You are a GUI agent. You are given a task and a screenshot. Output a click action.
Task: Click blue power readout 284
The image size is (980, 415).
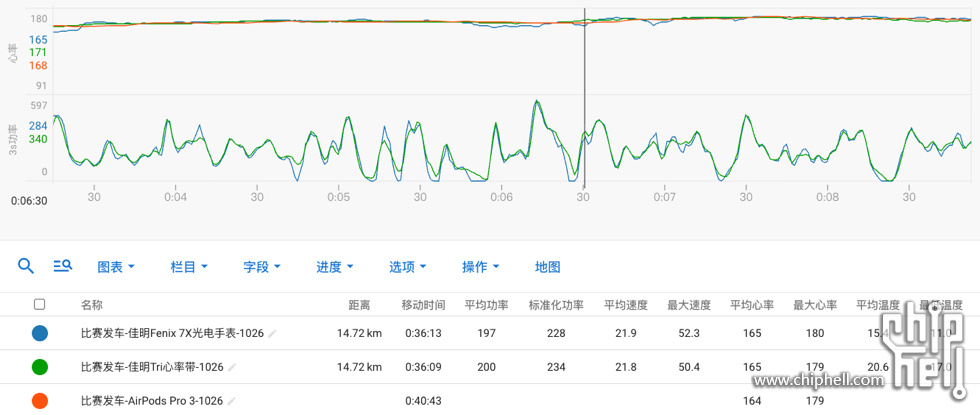[x=38, y=126]
